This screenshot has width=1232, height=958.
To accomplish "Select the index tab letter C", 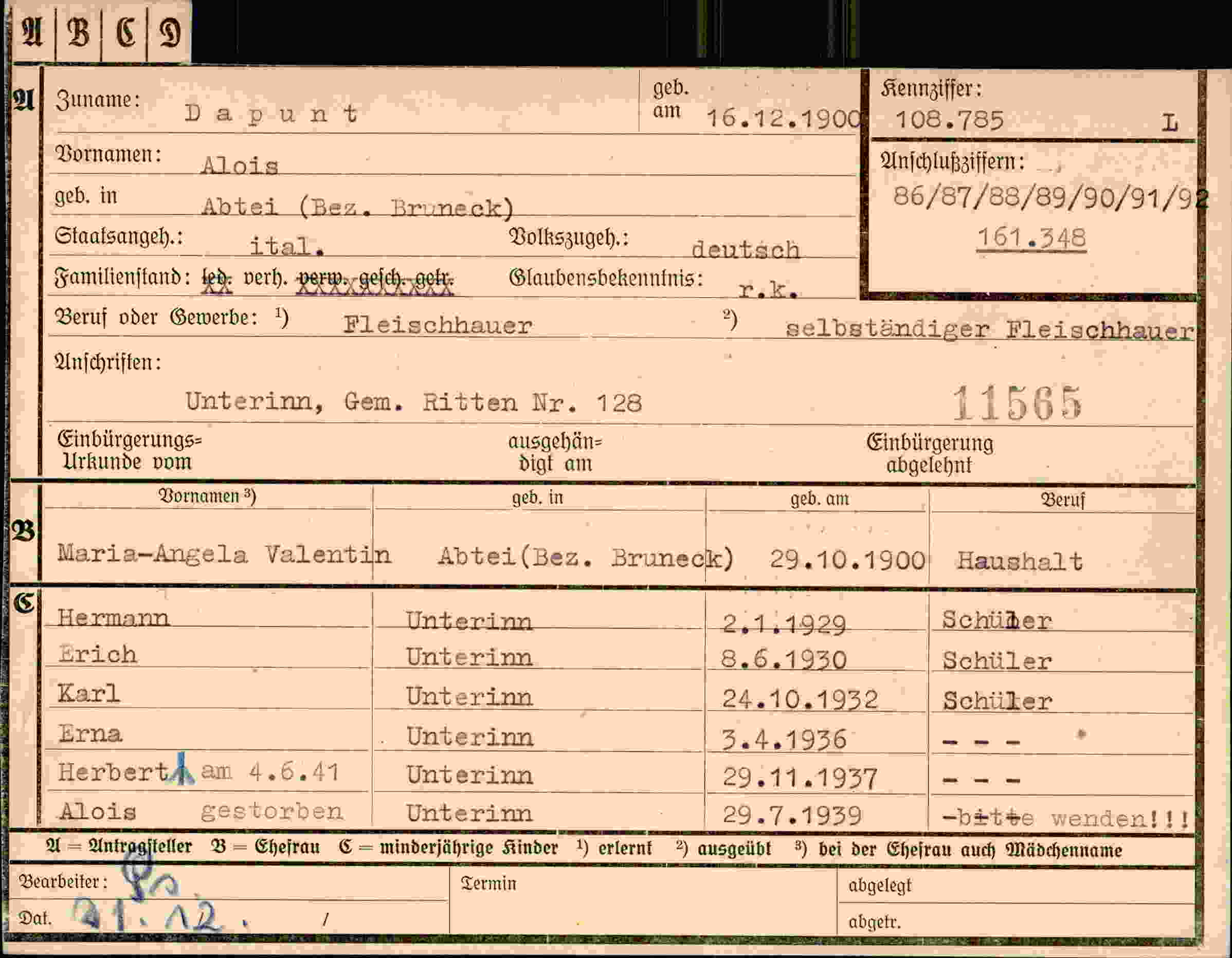I will (125, 32).
